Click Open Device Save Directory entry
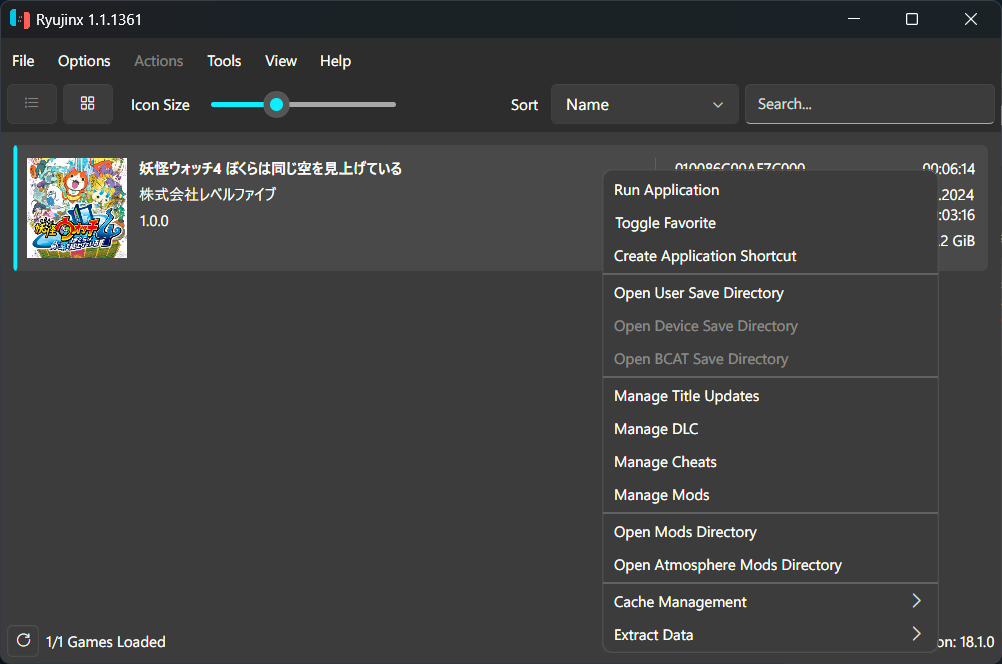Screen dimensions: 1002x664 tap(770, 326)
